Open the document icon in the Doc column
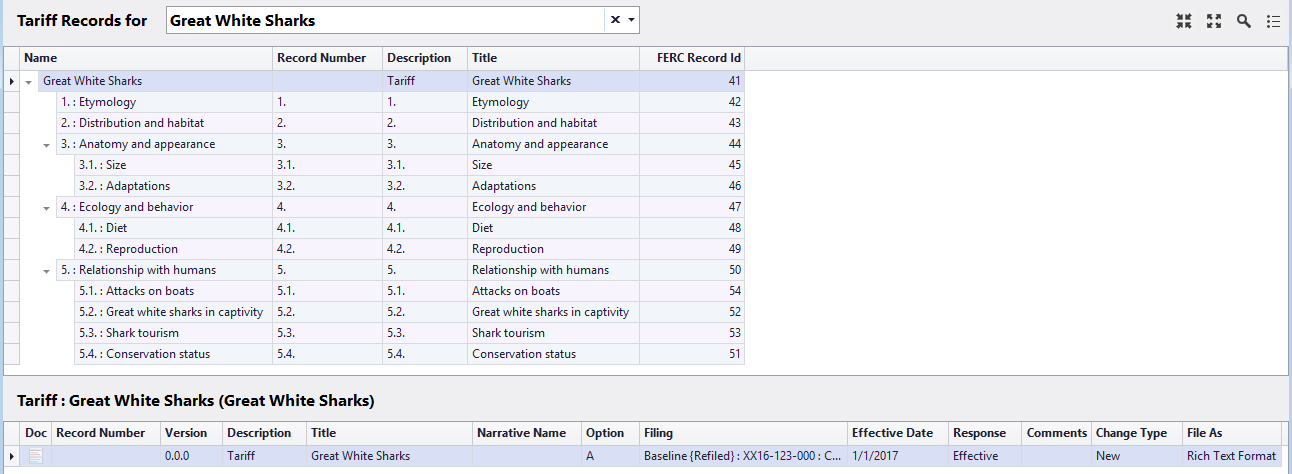Viewport: 1292px width, 474px height. click(x=36, y=456)
